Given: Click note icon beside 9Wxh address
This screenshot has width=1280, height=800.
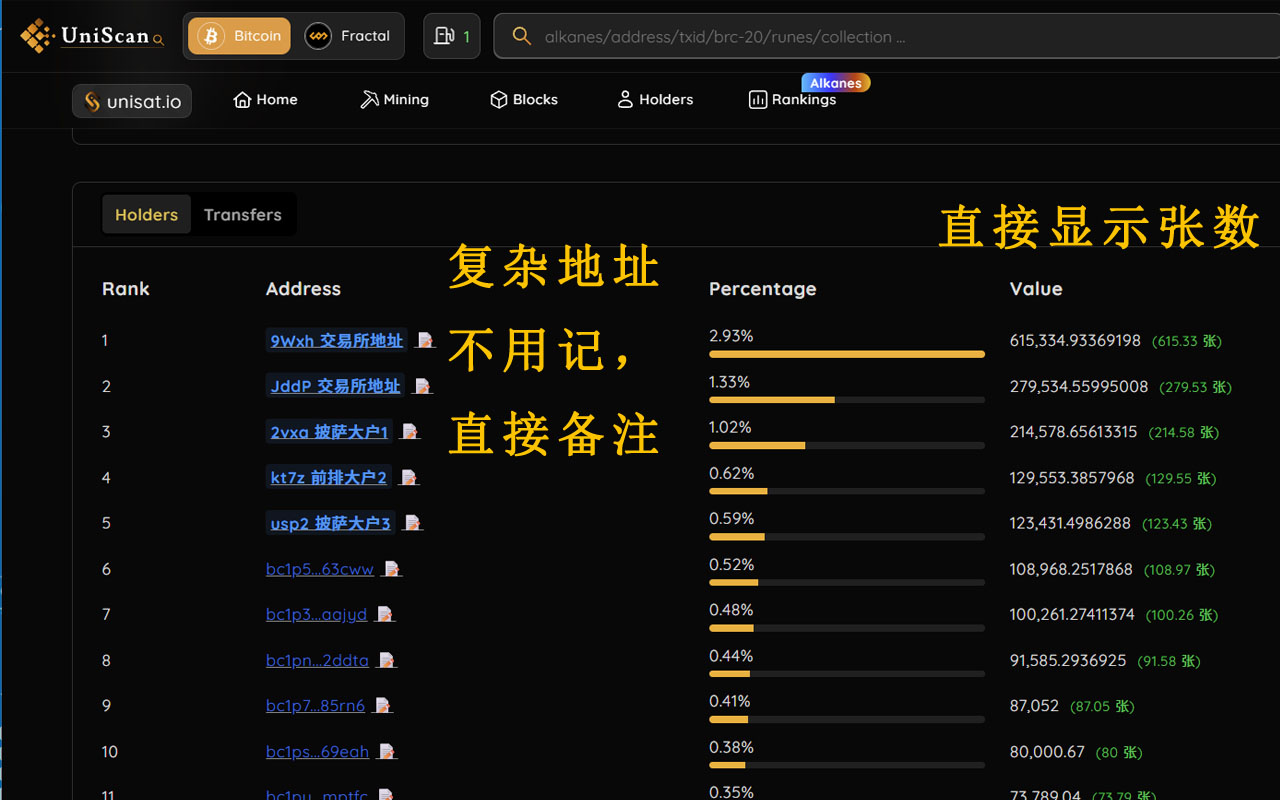Looking at the screenshot, I should pos(425,341).
